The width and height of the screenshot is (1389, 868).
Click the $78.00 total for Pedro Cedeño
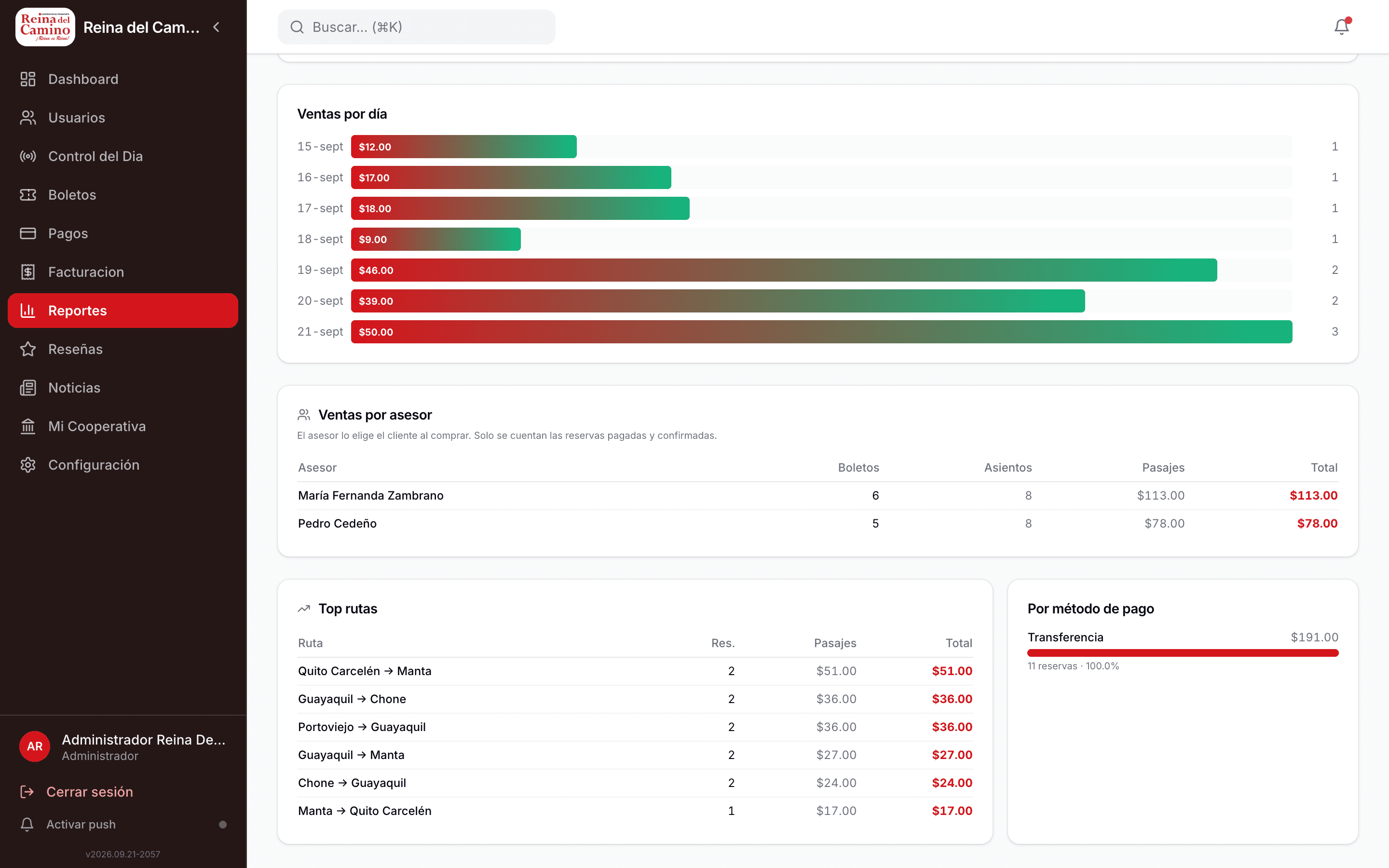[1317, 524]
